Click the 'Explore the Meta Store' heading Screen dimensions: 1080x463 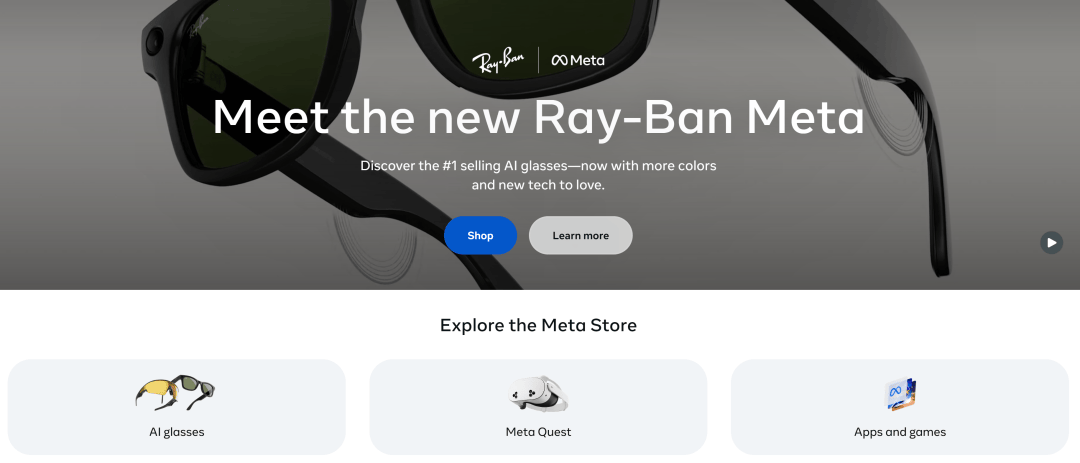click(x=538, y=325)
